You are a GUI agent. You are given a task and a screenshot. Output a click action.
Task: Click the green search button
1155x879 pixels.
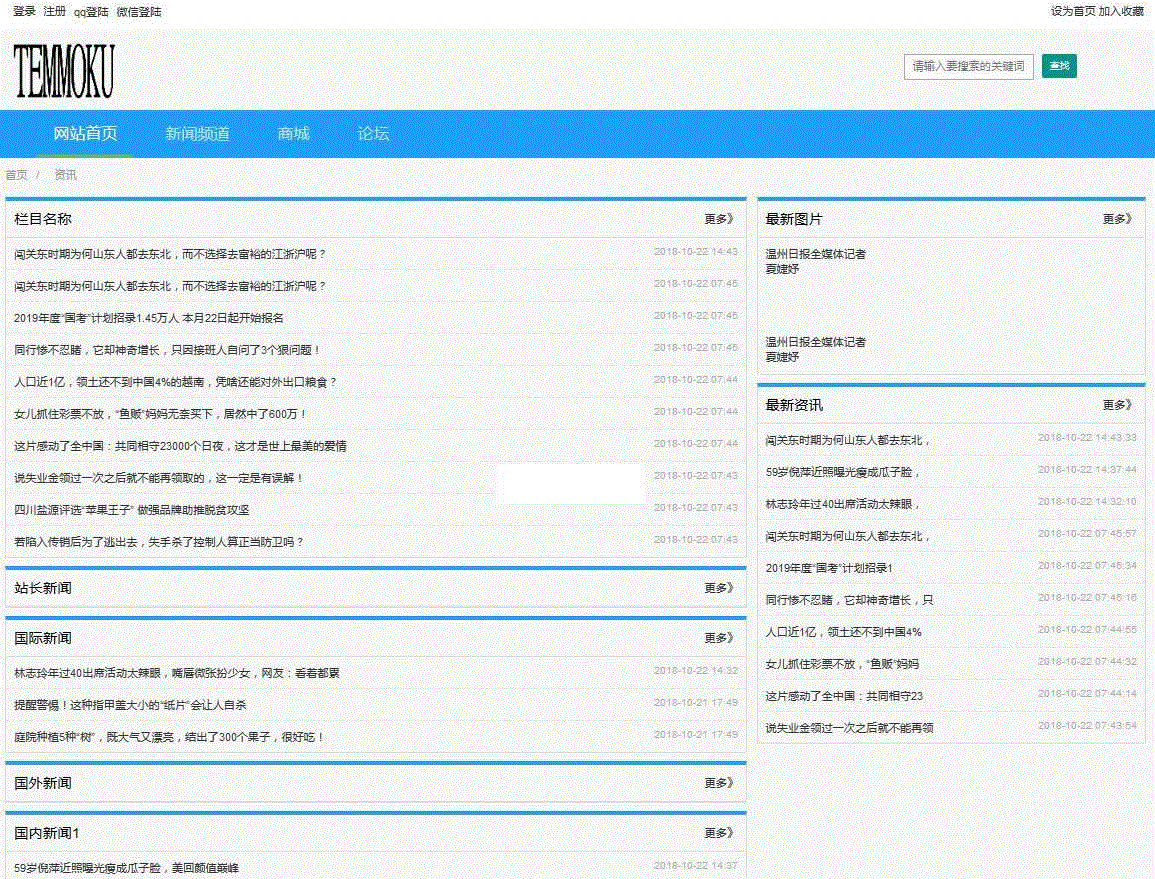coord(1059,66)
